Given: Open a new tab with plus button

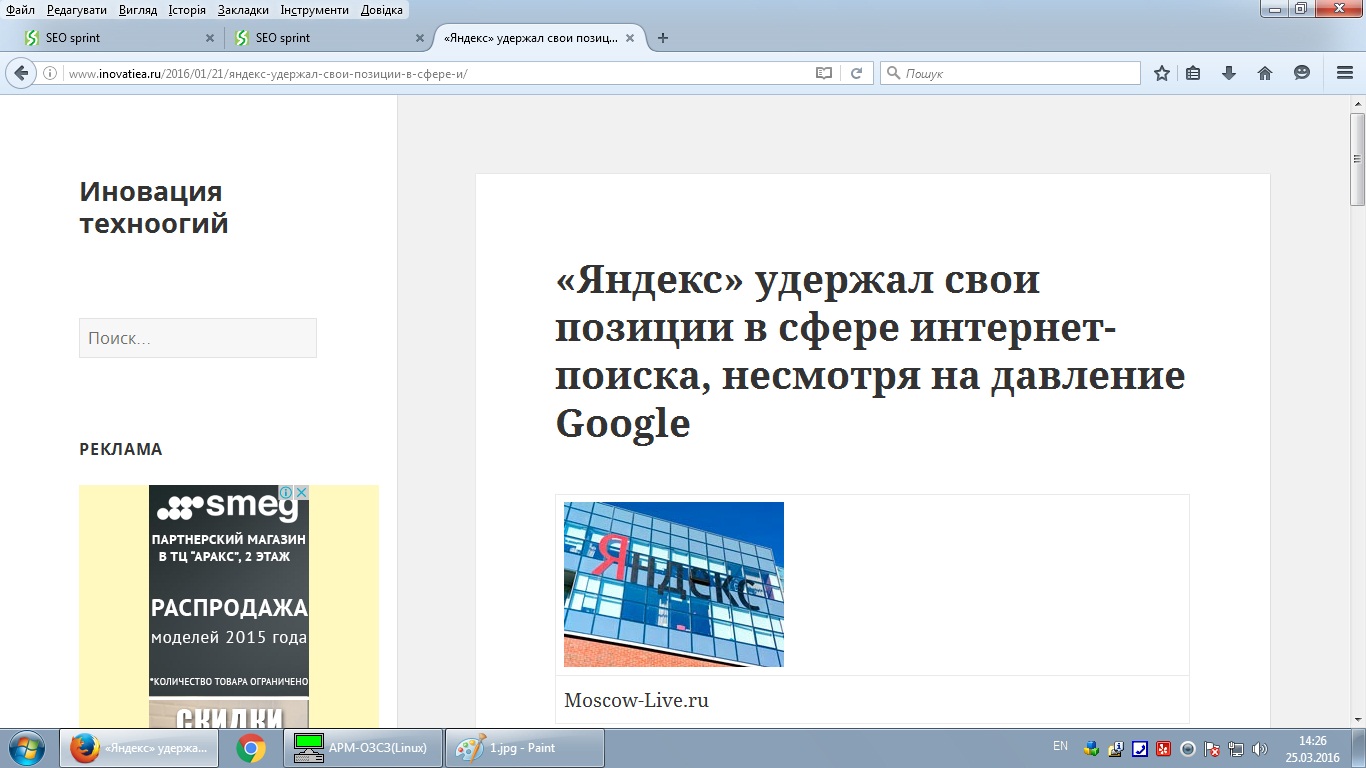Looking at the screenshot, I should click(662, 38).
